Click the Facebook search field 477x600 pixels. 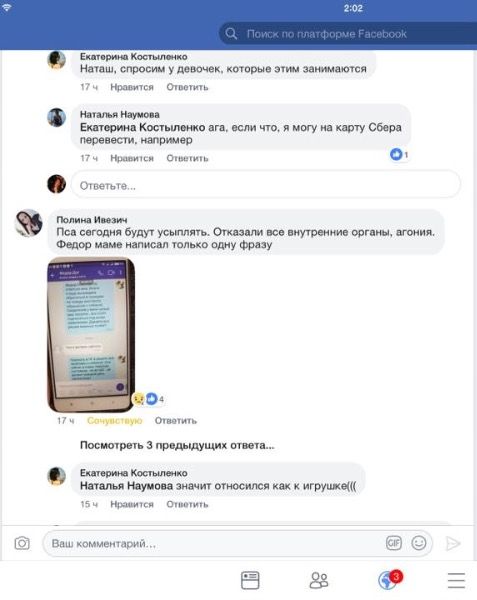point(348,34)
